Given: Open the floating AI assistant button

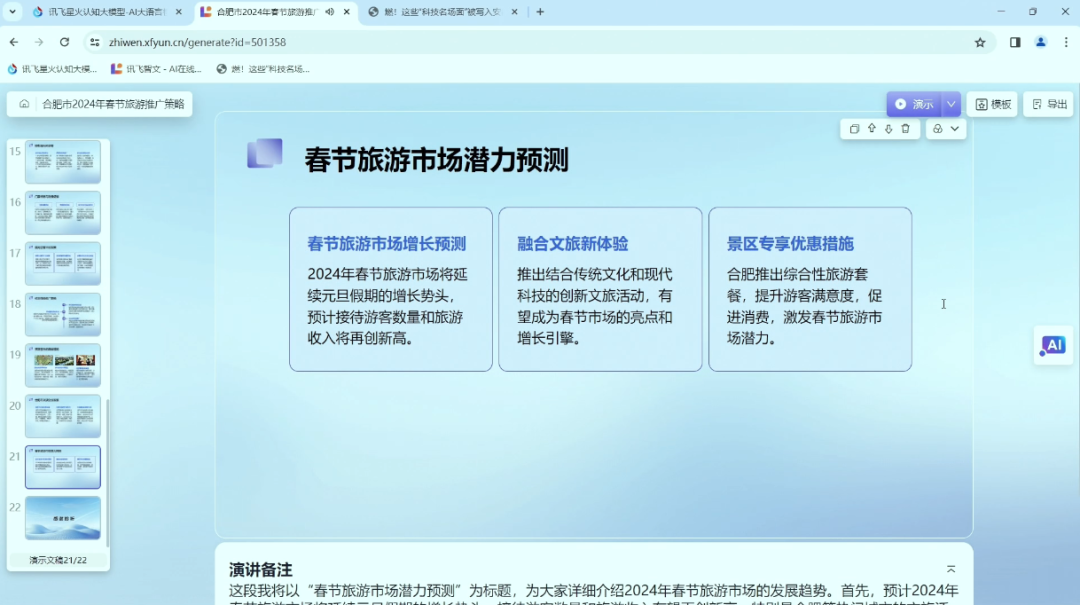Looking at the screenshot, I should tap(1052, 345).
